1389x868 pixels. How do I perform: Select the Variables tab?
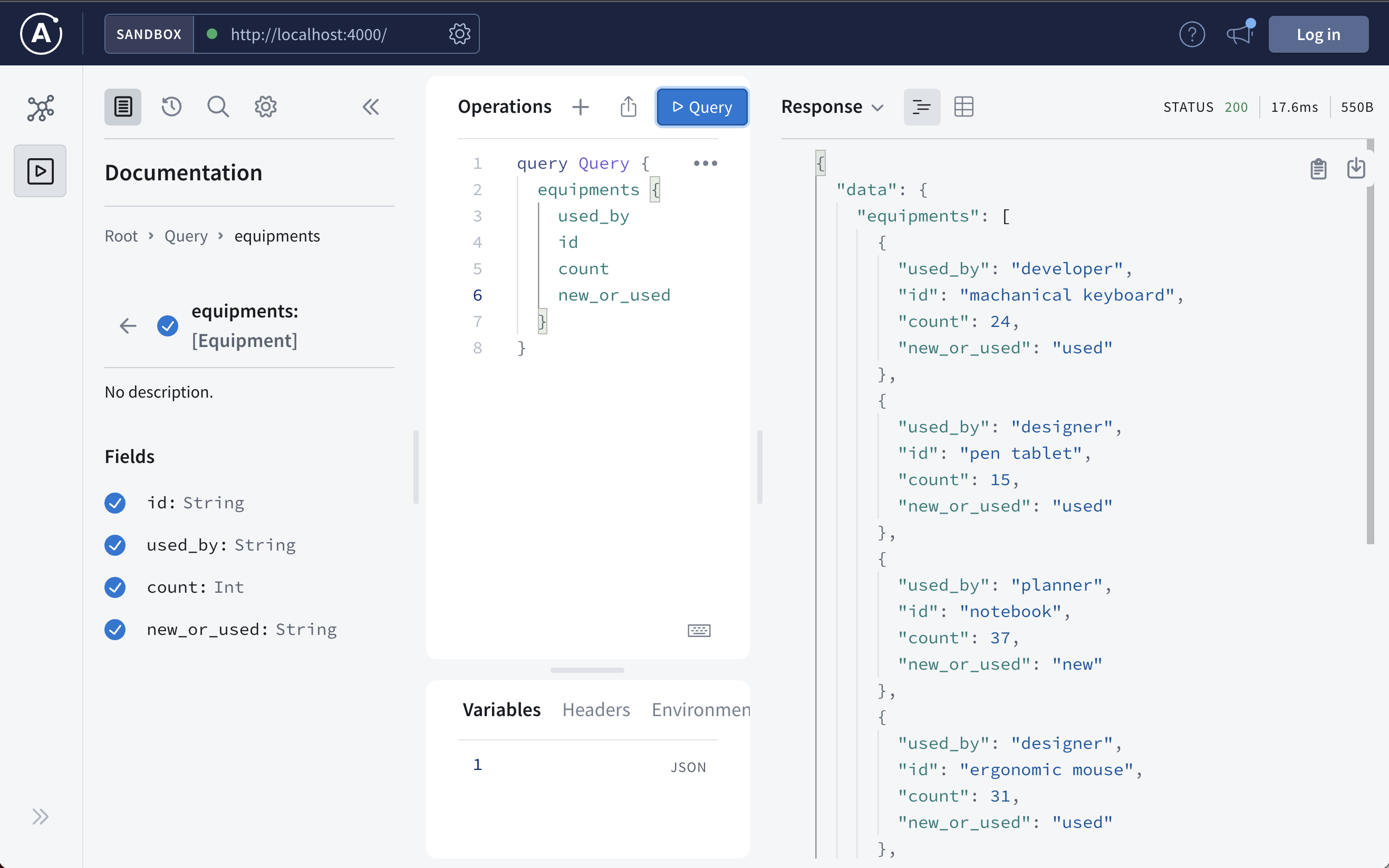(501, 710)
